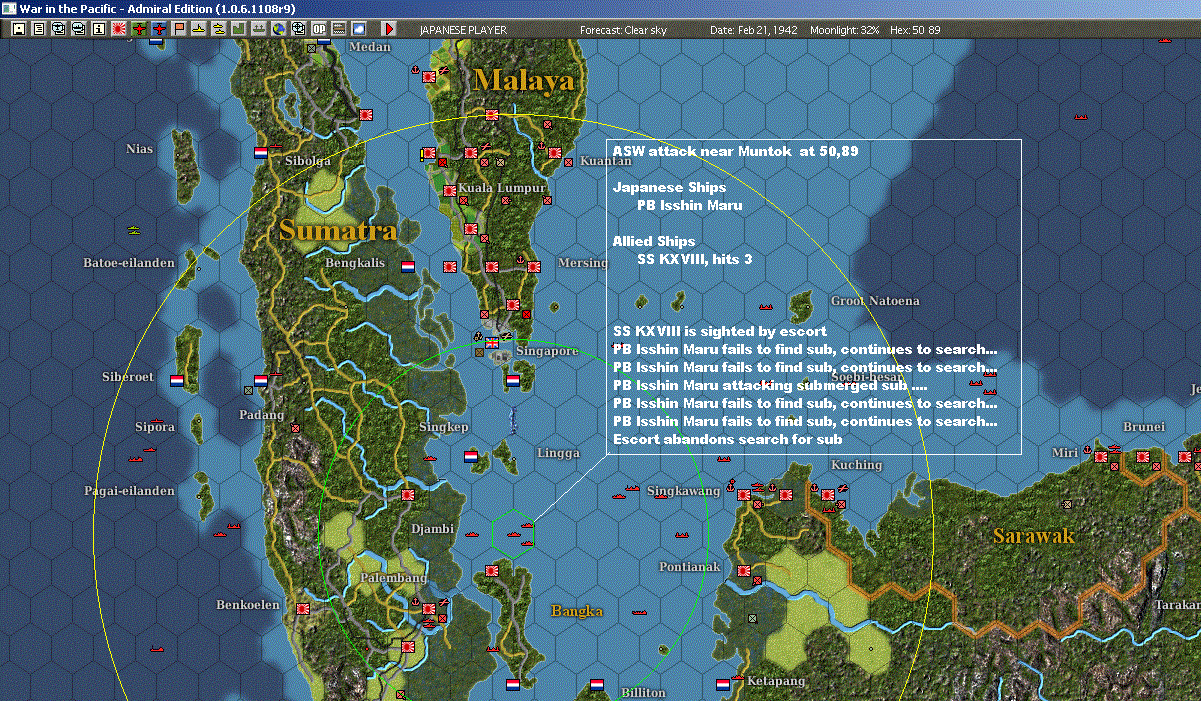Click the red plane on blue toolbar icon
Screen dimensions: 1201x701
point(159,29)
